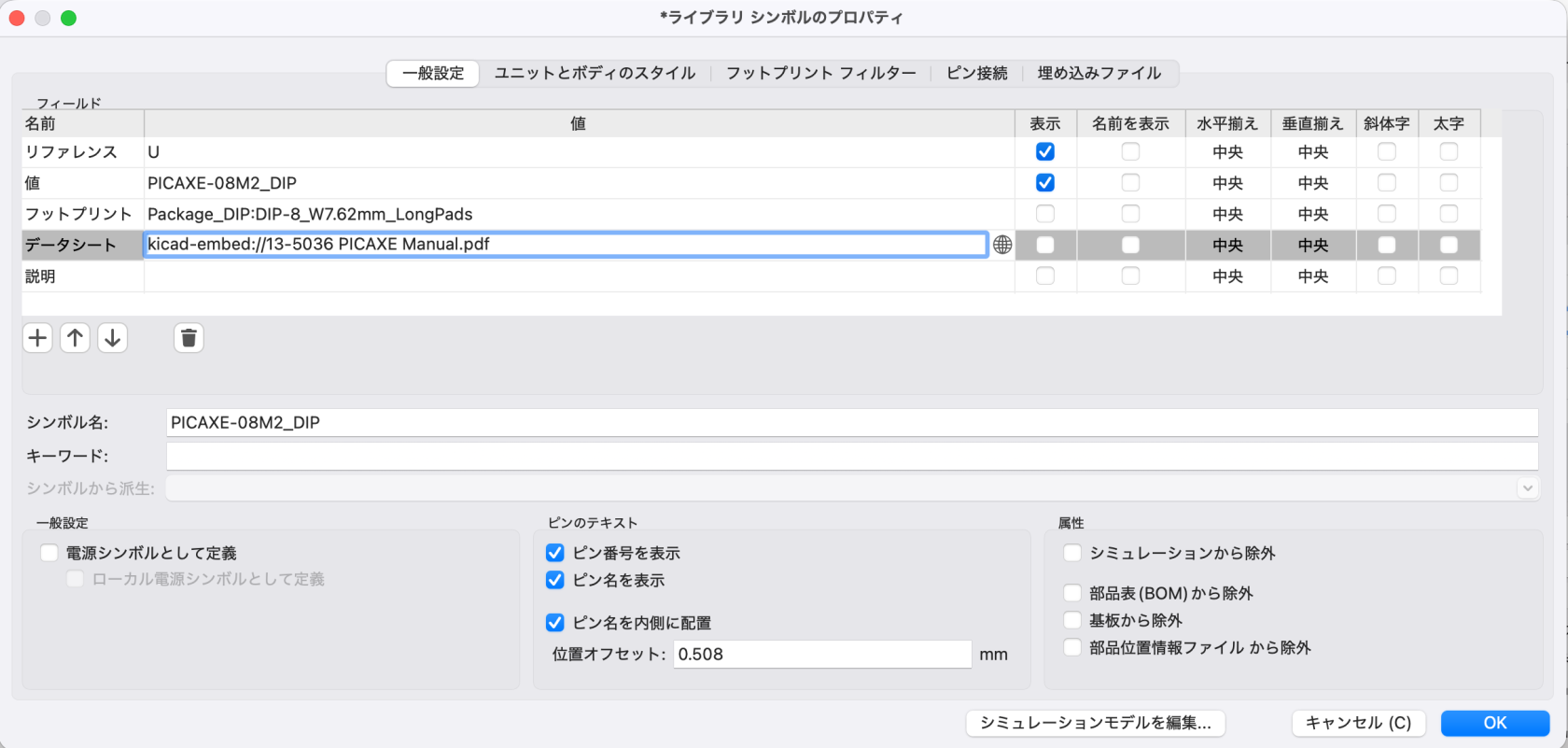Open datasheet URL via globe icon
1568x748 pixels.
(1002, 245)
